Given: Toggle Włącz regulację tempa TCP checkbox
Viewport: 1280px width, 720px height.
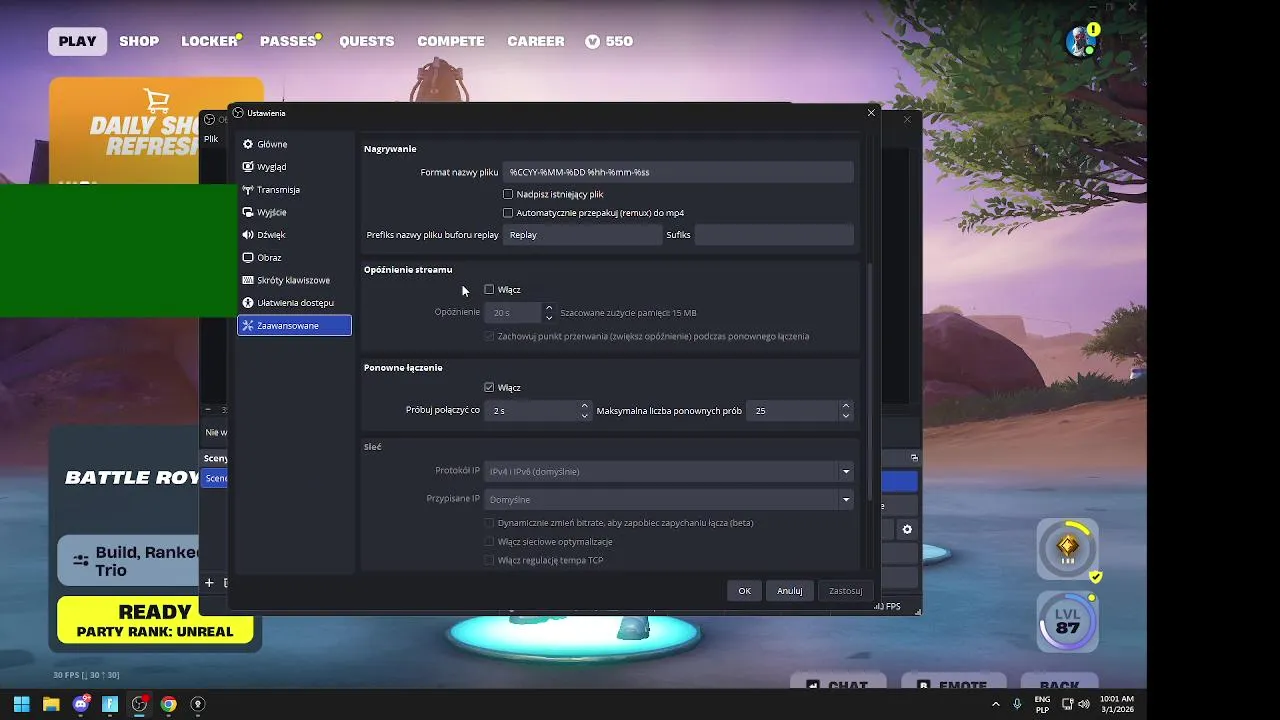Looking at the screenshot, I should 489,560.
